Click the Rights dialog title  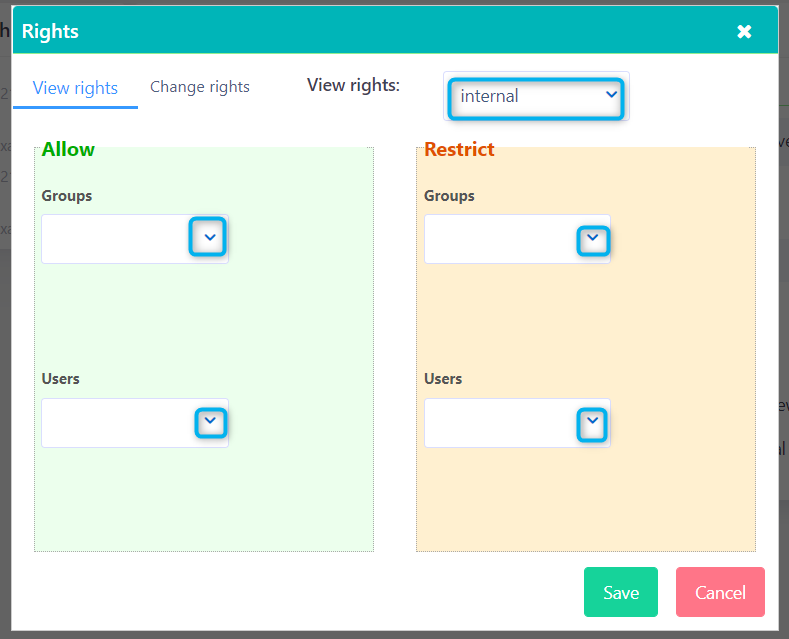click(x=50, y=32)
